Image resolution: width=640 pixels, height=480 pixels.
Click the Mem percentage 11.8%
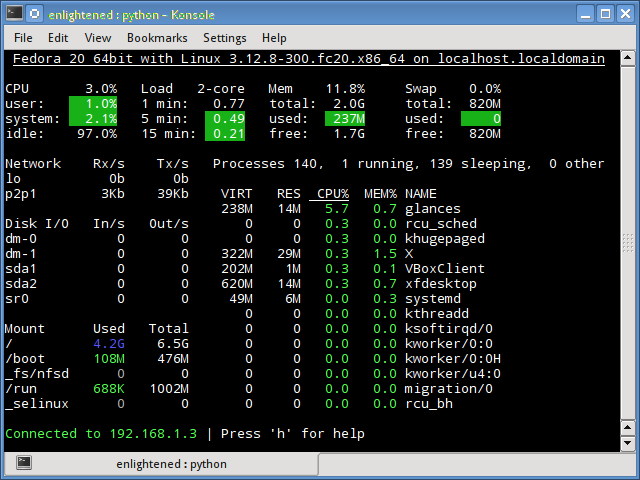pyautogui.click(x=345, y=89)
